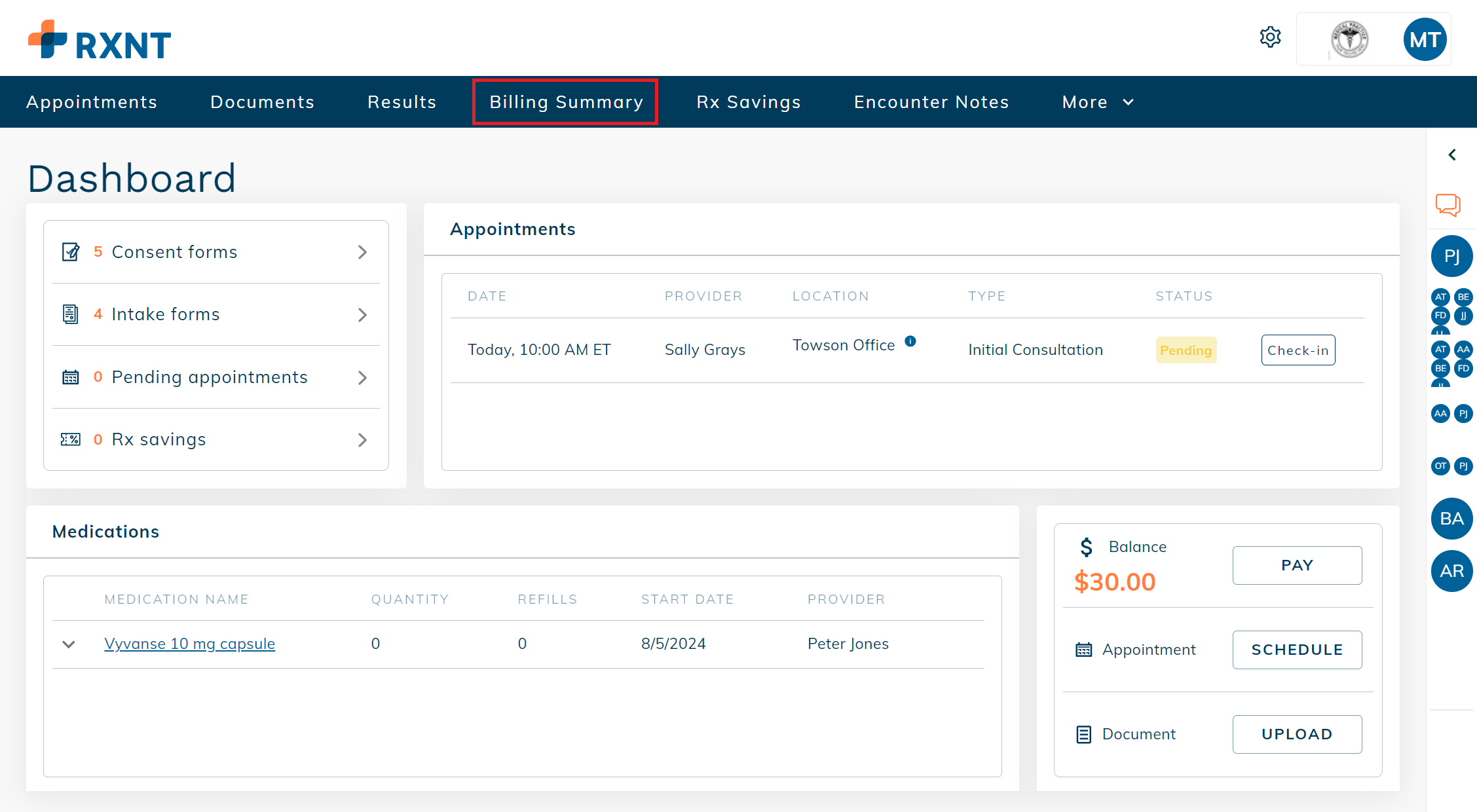
Task: Open the orange chat messages icon
Action: point(1448,204)
